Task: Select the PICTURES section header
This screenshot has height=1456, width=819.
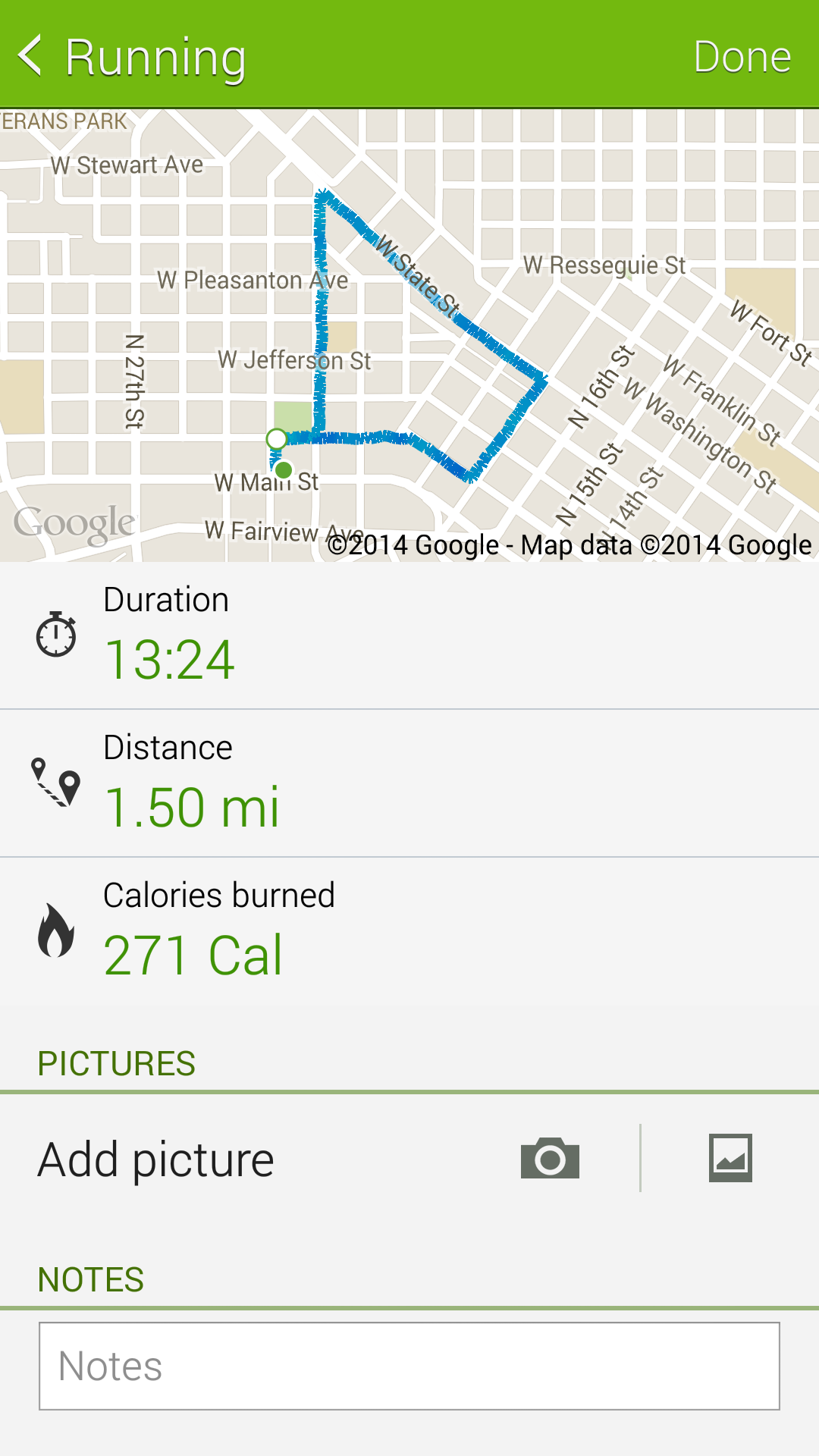Action: (x=117, y=1063)
